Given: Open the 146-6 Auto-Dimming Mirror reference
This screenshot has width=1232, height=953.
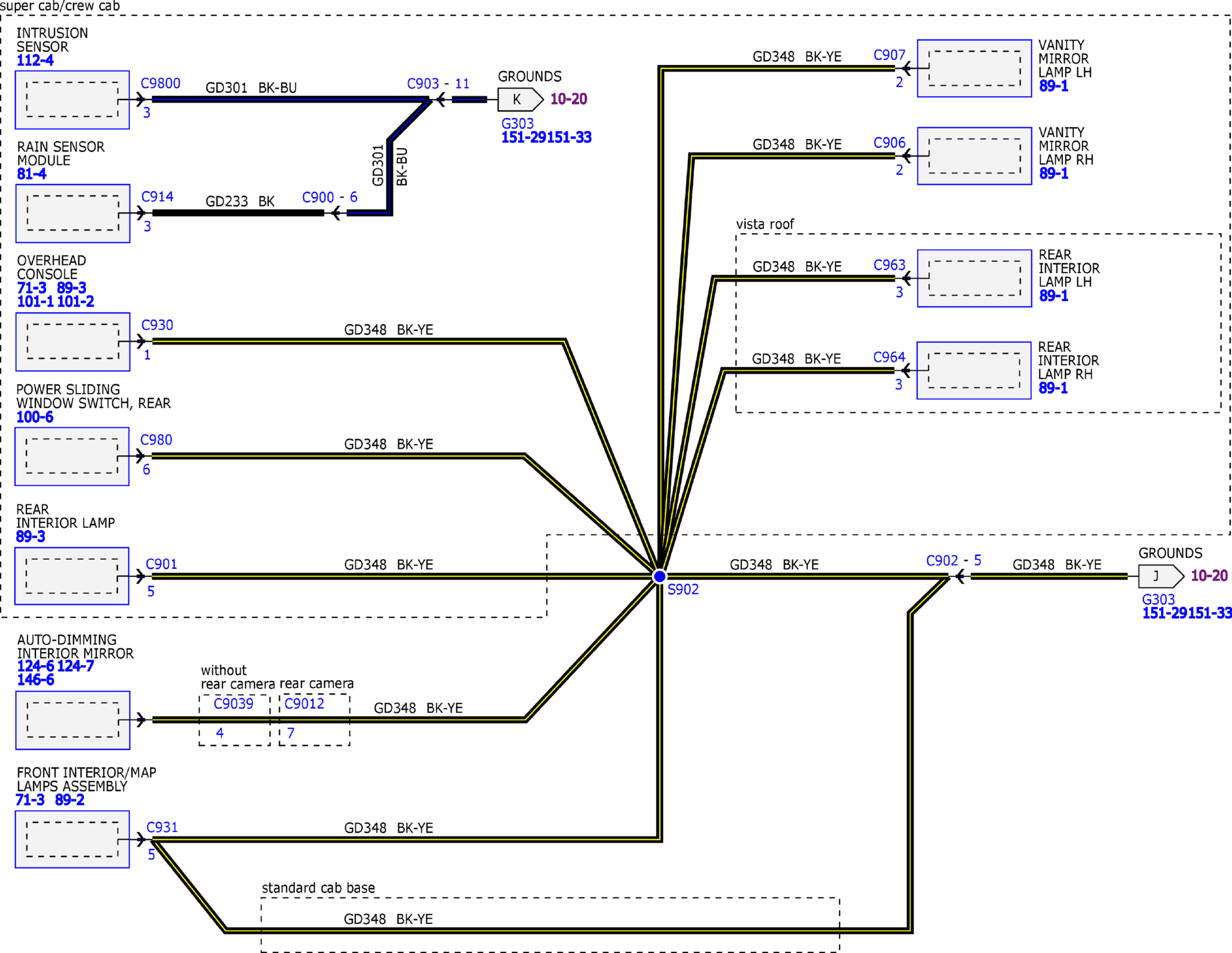Looking at the screenshot, I should click(x=35, y=681).
